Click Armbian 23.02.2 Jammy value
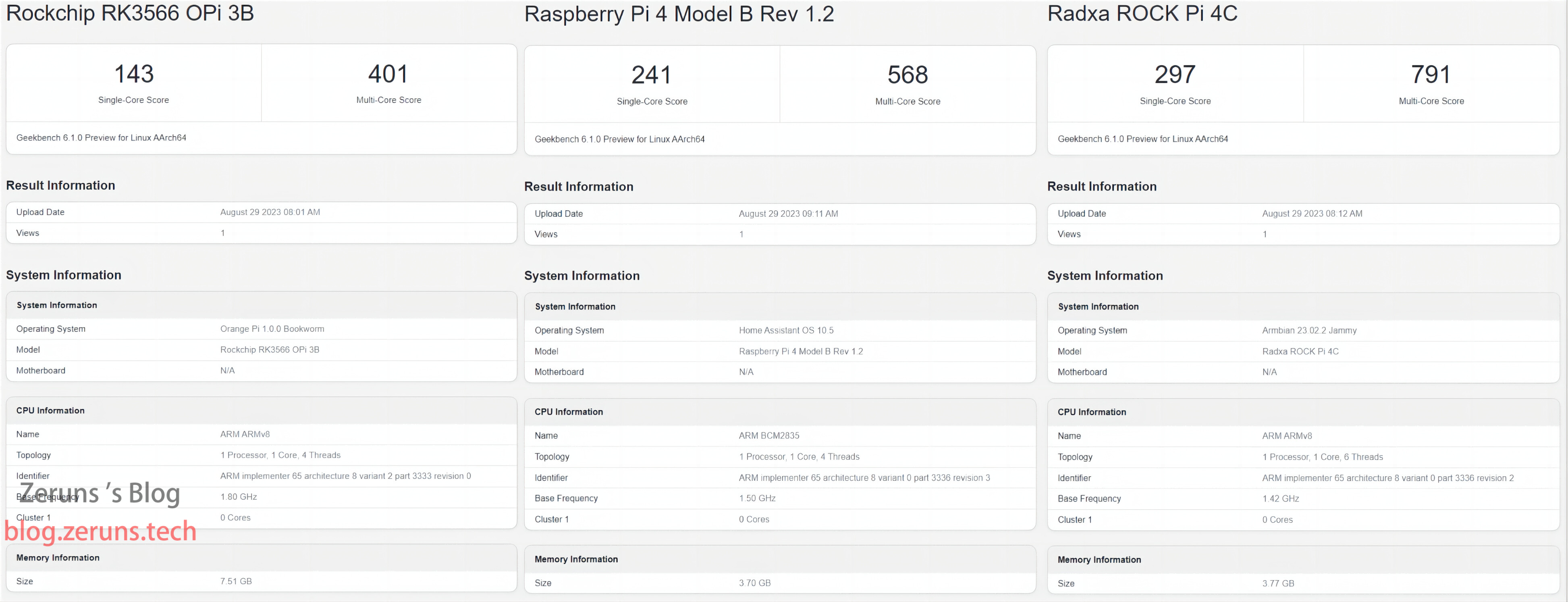 pyautogui.click(x=1309, y=330)
